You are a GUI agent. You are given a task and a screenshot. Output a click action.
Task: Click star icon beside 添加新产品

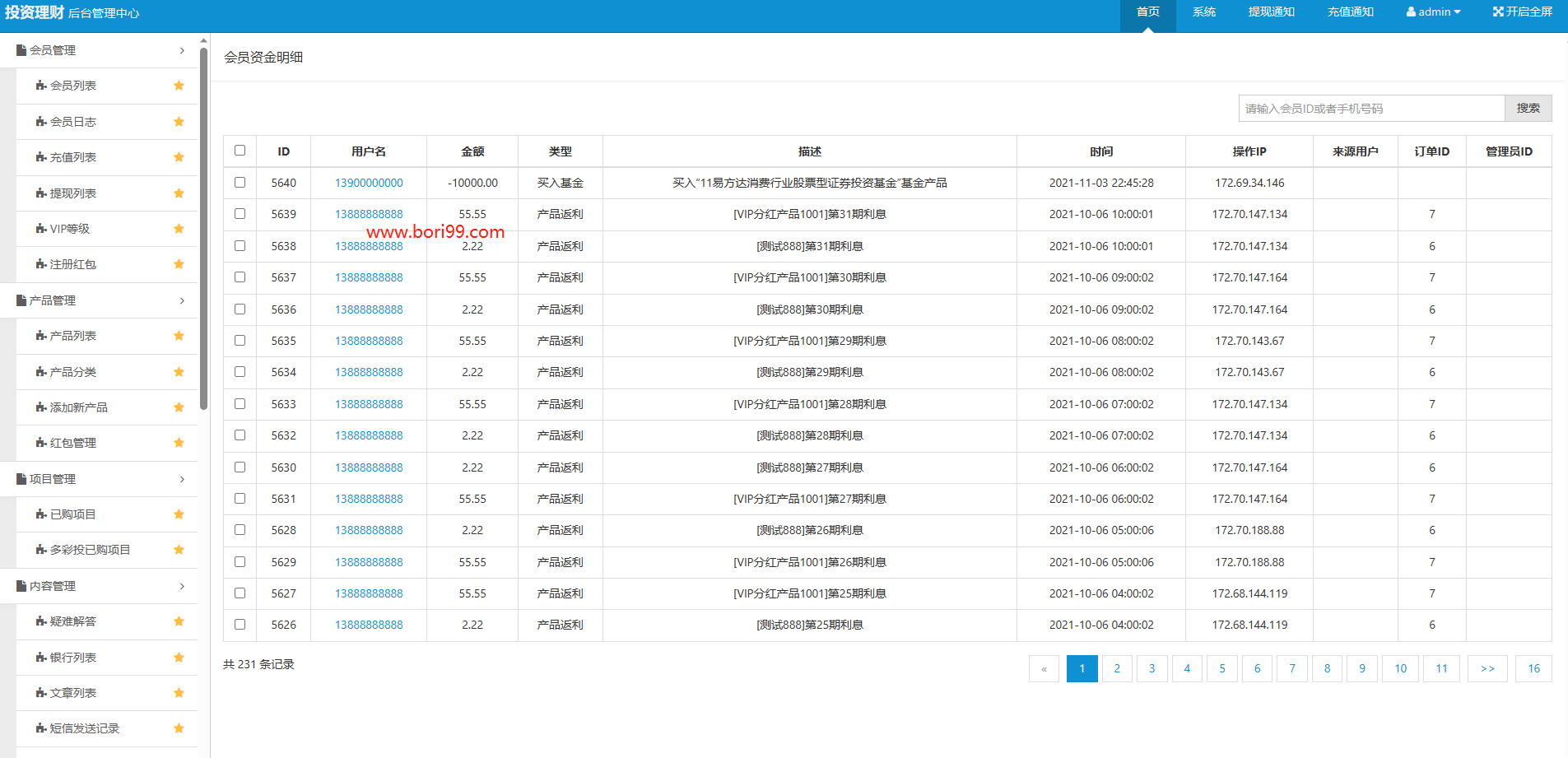[179, 407]
